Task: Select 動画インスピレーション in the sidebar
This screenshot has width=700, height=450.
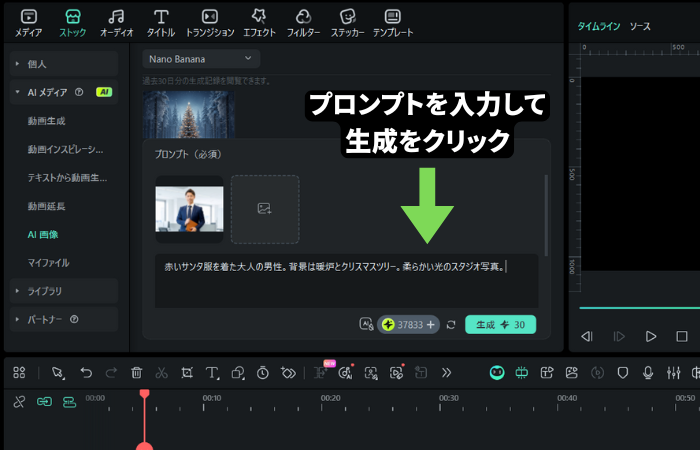Action: [x=65, y=149]
